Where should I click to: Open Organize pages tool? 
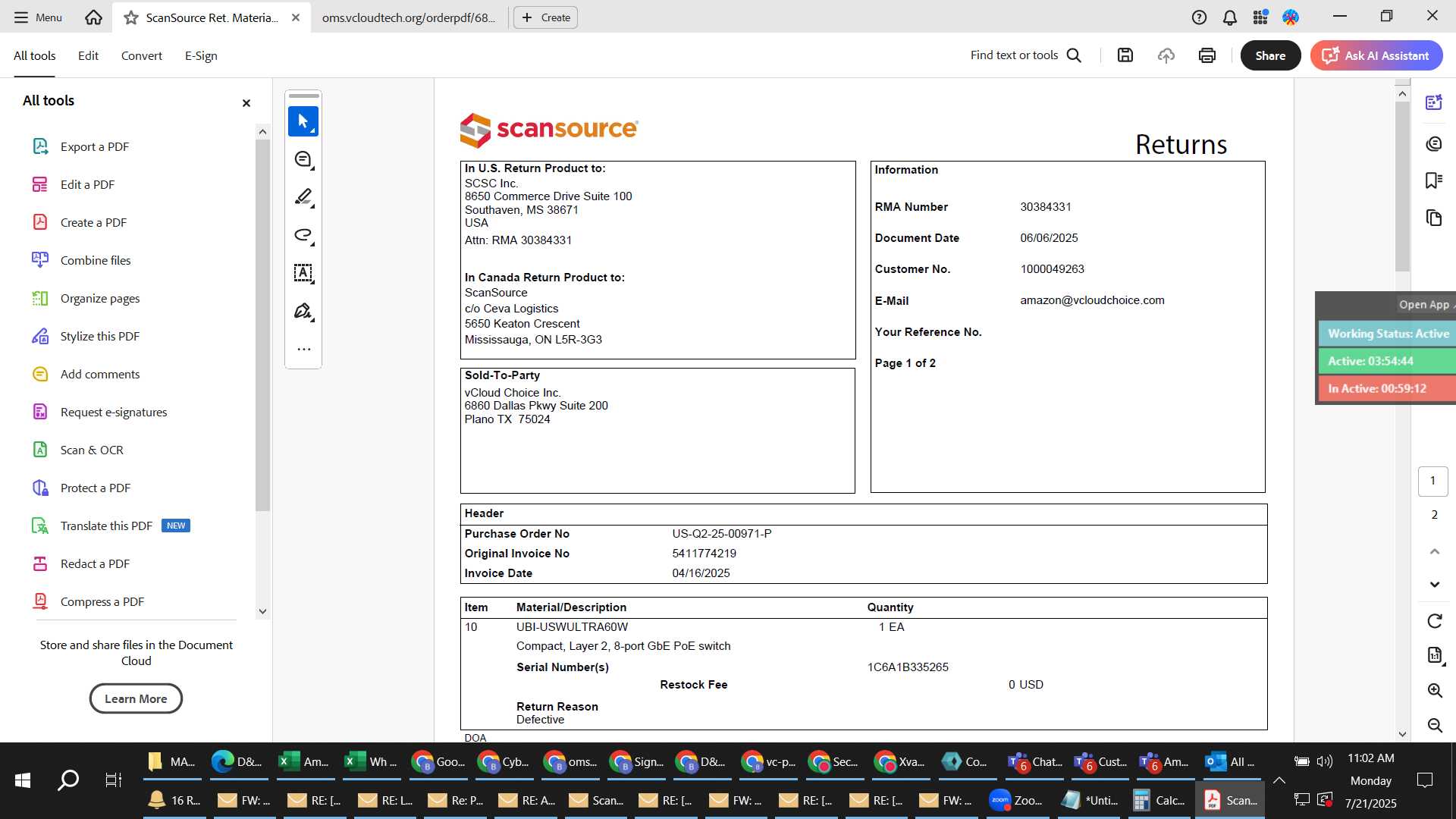(100, 298)
